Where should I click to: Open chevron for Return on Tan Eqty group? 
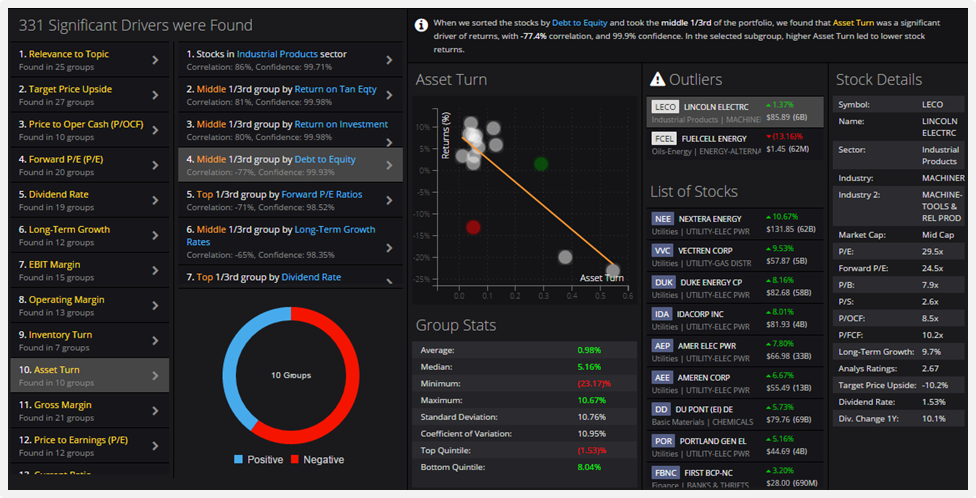point(389,95)
